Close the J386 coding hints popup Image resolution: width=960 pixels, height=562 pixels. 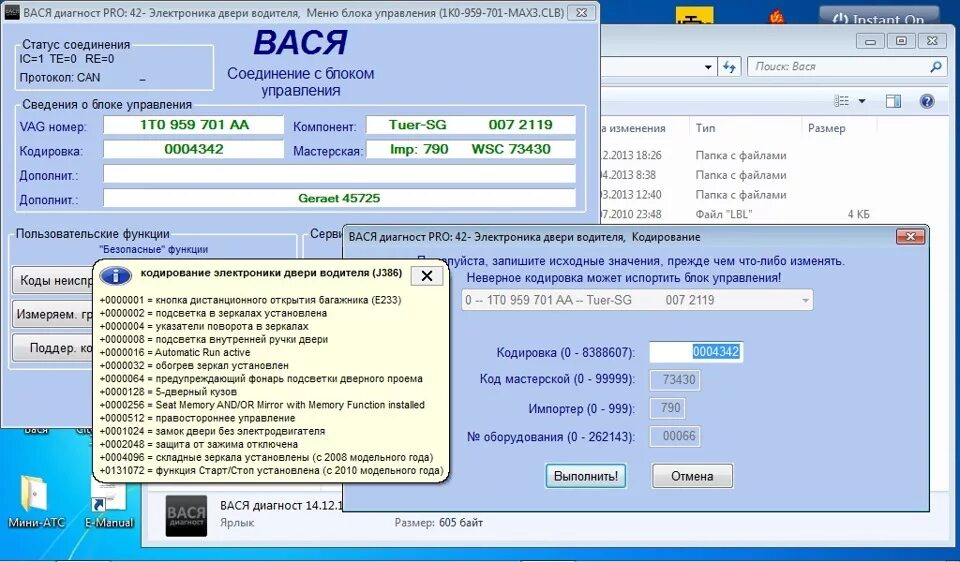(x=427, y=276)
